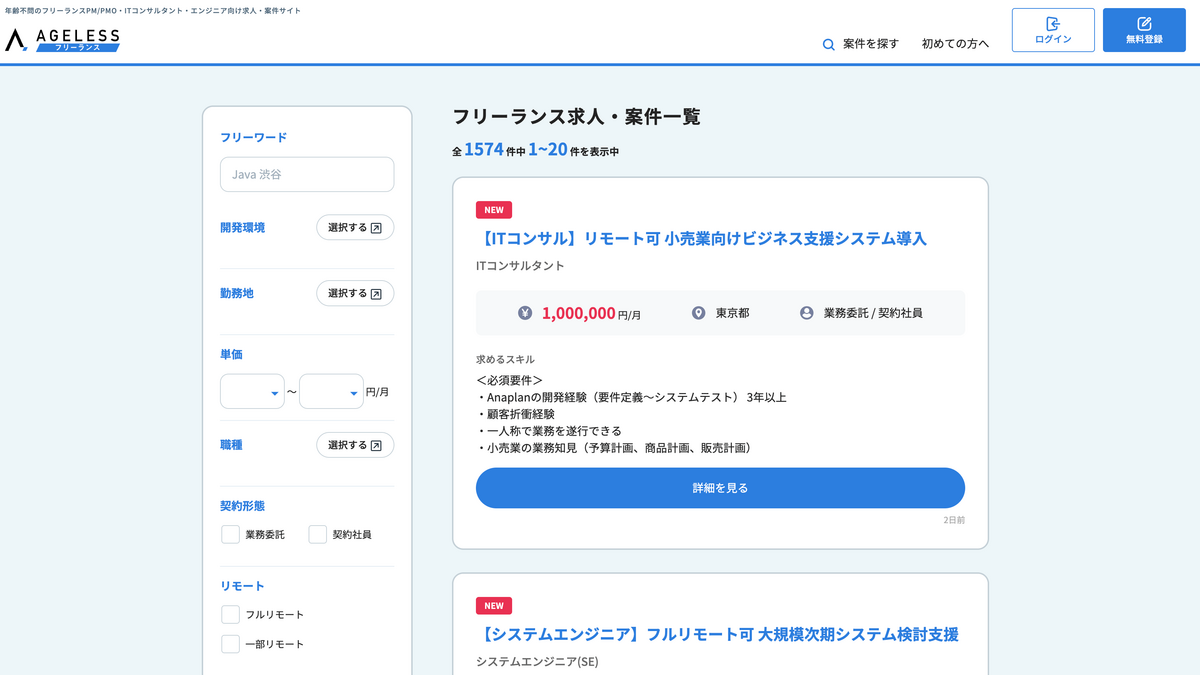Click the 契約形態 filter heading

coord(242,506)
